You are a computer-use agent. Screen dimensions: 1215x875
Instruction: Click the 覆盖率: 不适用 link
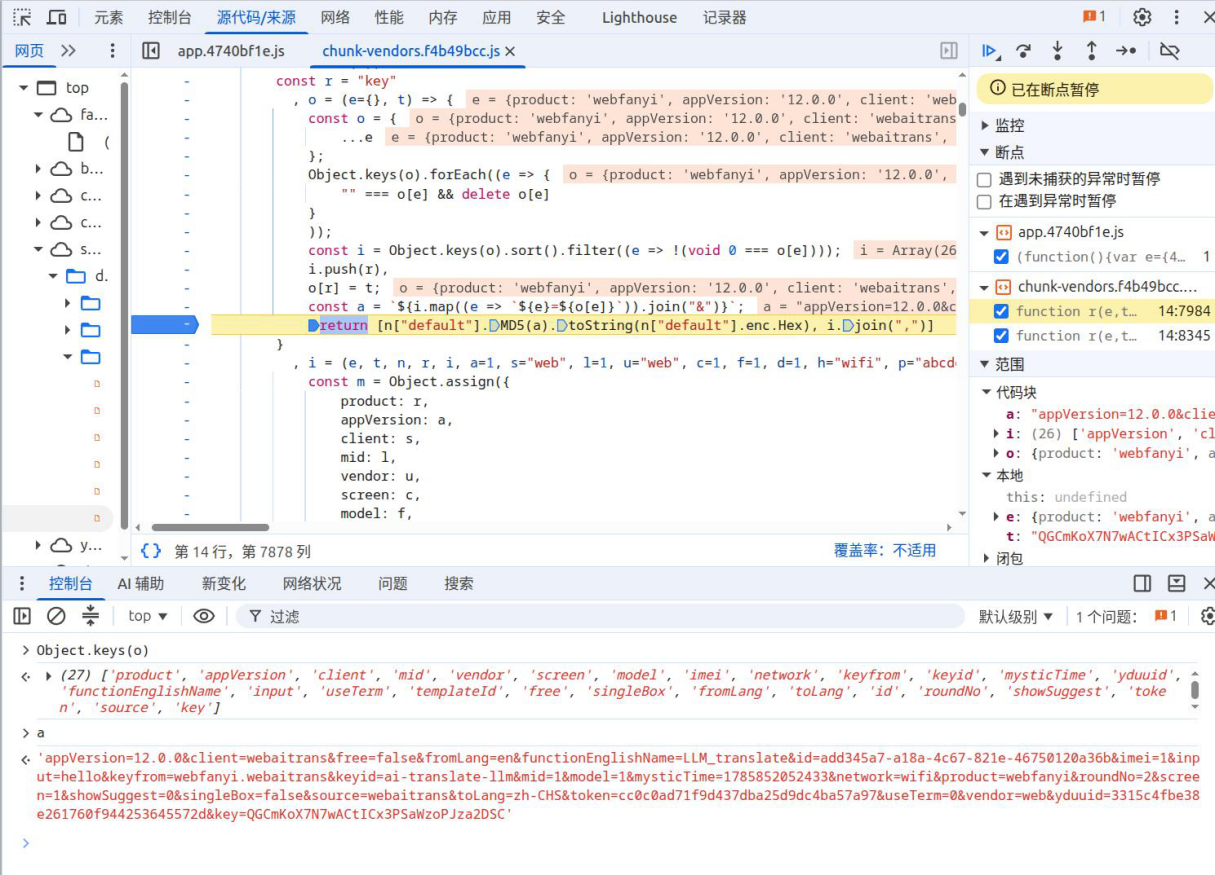point(885,550)
